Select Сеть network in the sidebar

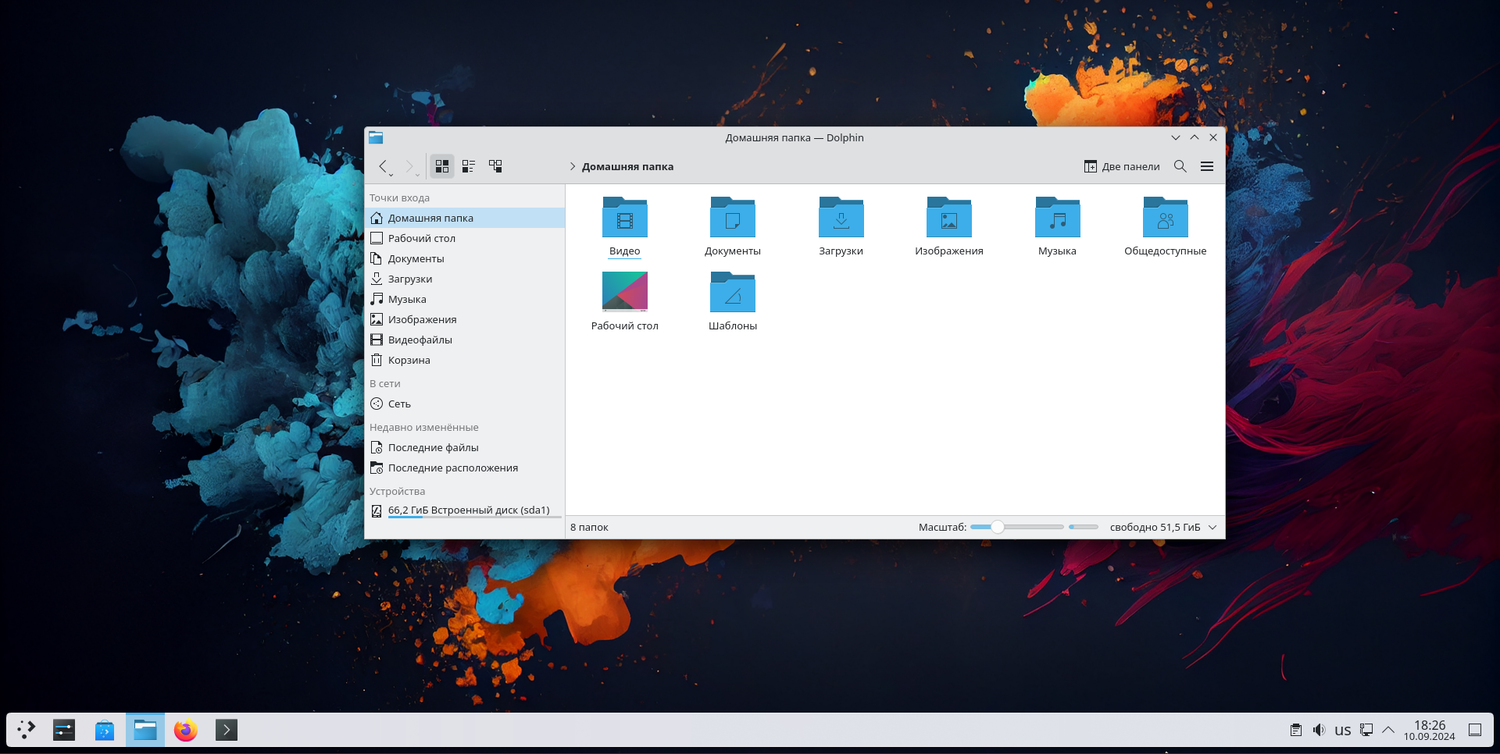pyautogui.click(x=465, y=404)
